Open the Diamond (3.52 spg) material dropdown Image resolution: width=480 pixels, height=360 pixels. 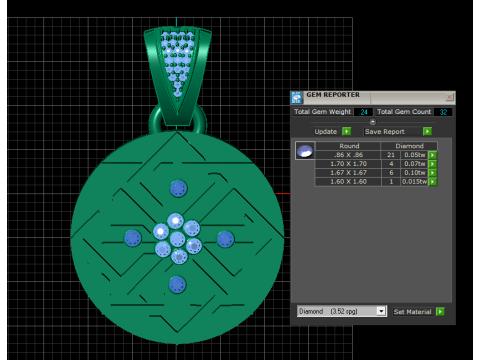pyautogui.click(x=381, y=311)
